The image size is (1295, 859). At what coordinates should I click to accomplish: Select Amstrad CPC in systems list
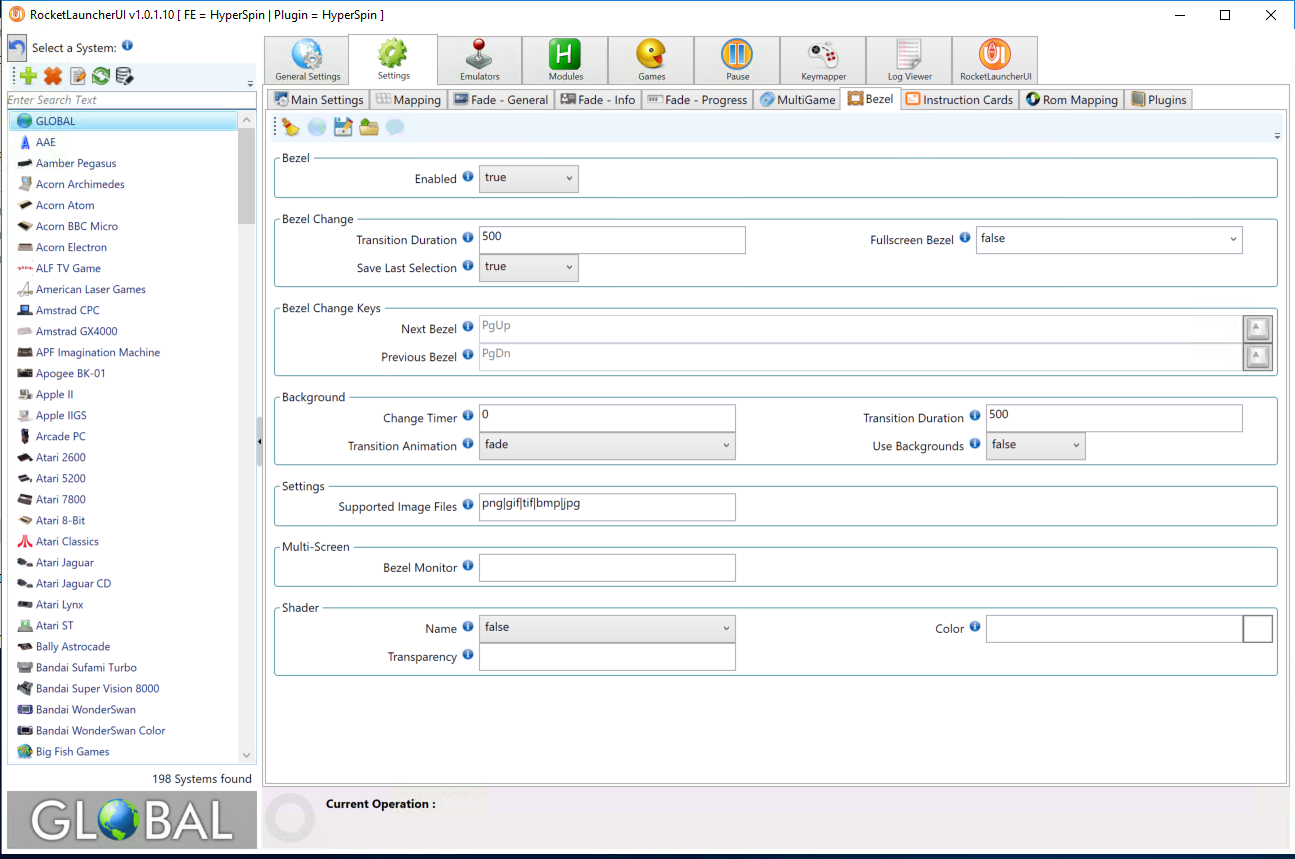(x=123, y=310)
